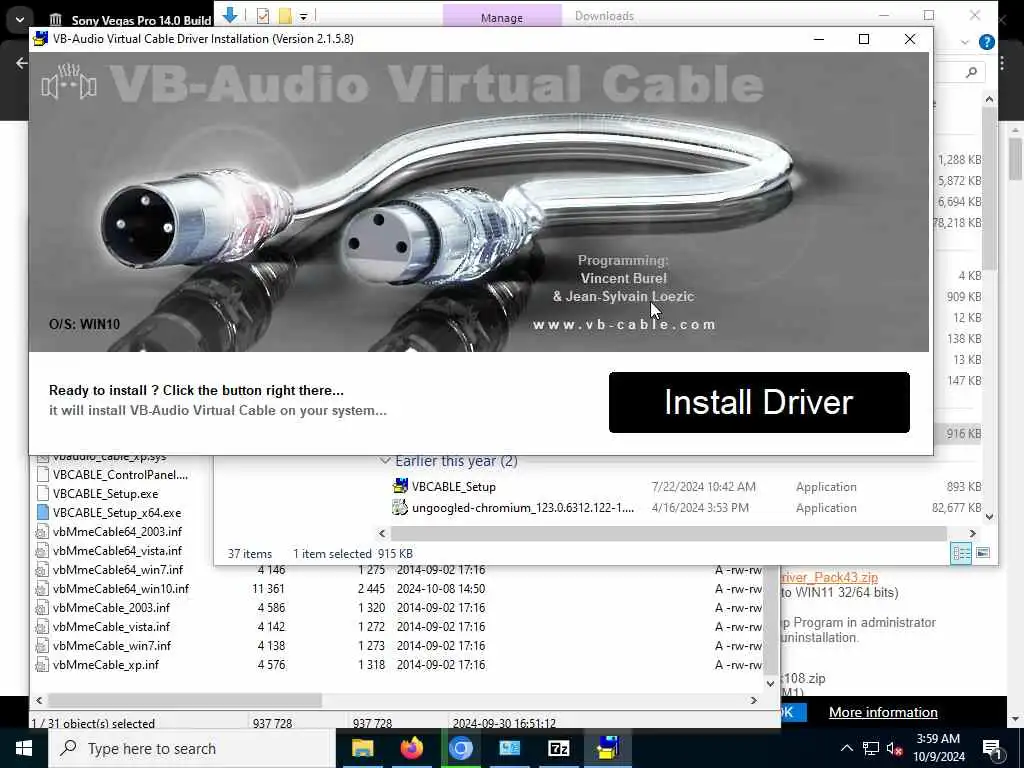Image resolution: width=1024 pixels, height=768 pixels.
Task: Click the blue OK button in browser
Action: click(x=793, y=712)
